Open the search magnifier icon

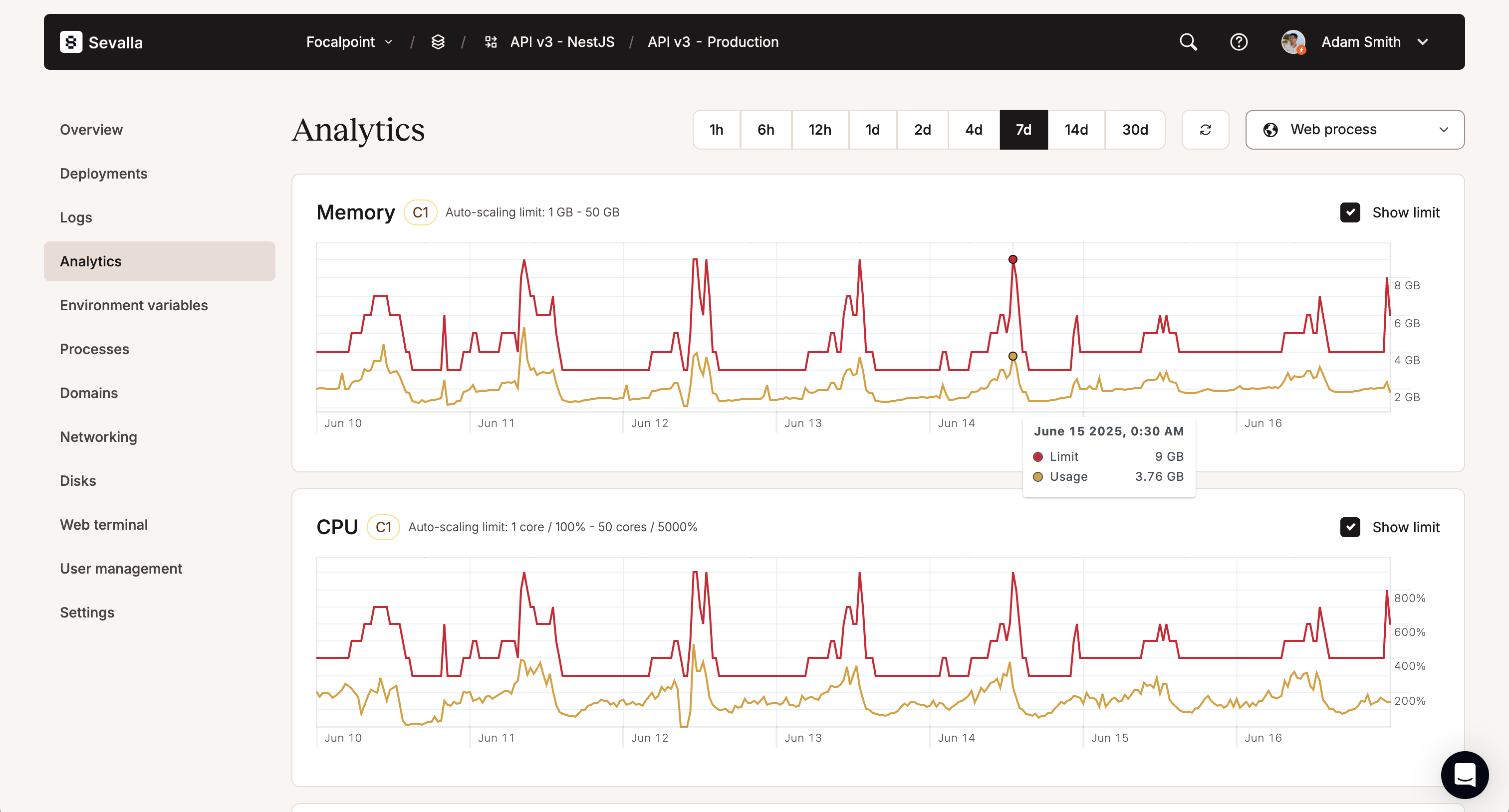click(x=1188, y=42)
